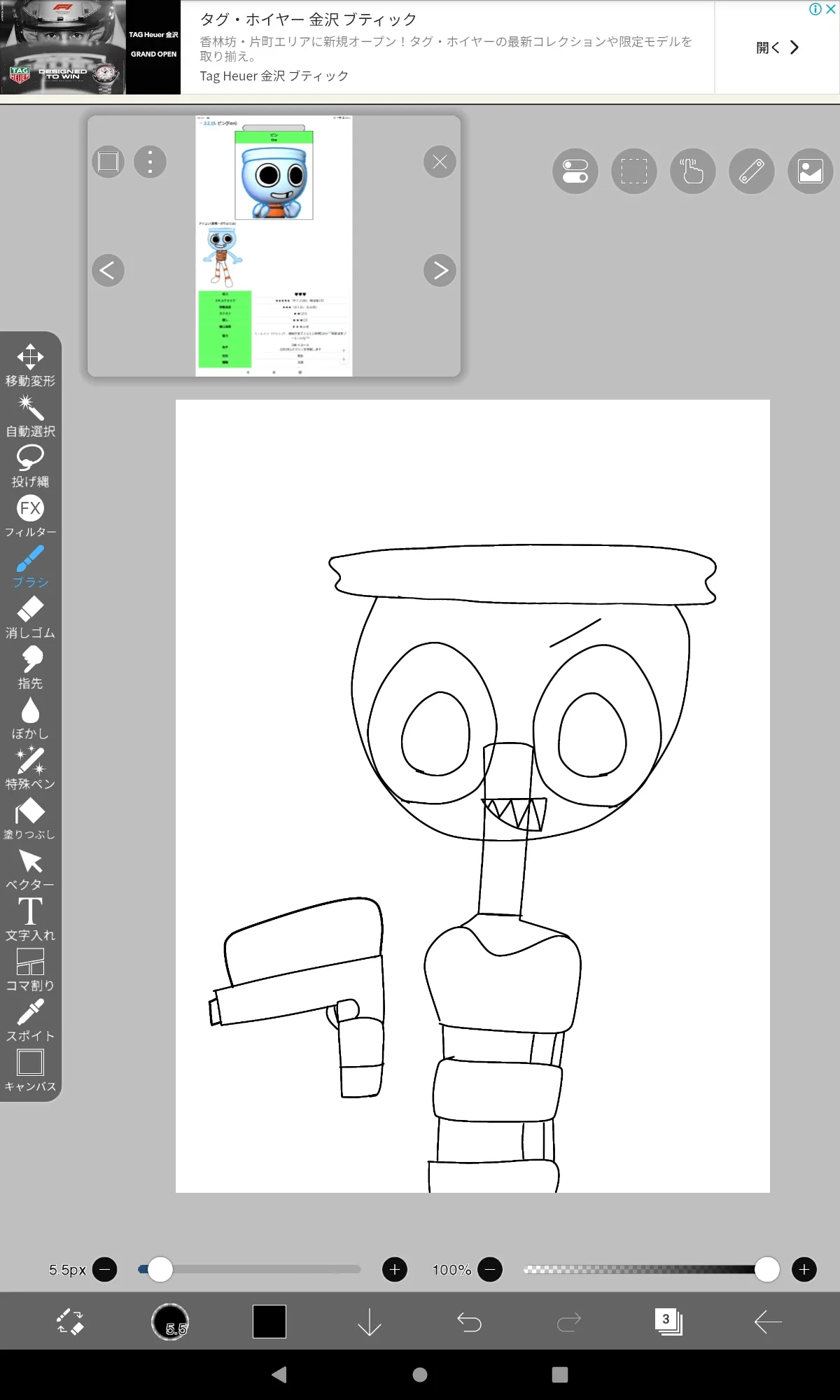Show previous reference image
The image size is (840, 1400).
coord(108,270)
